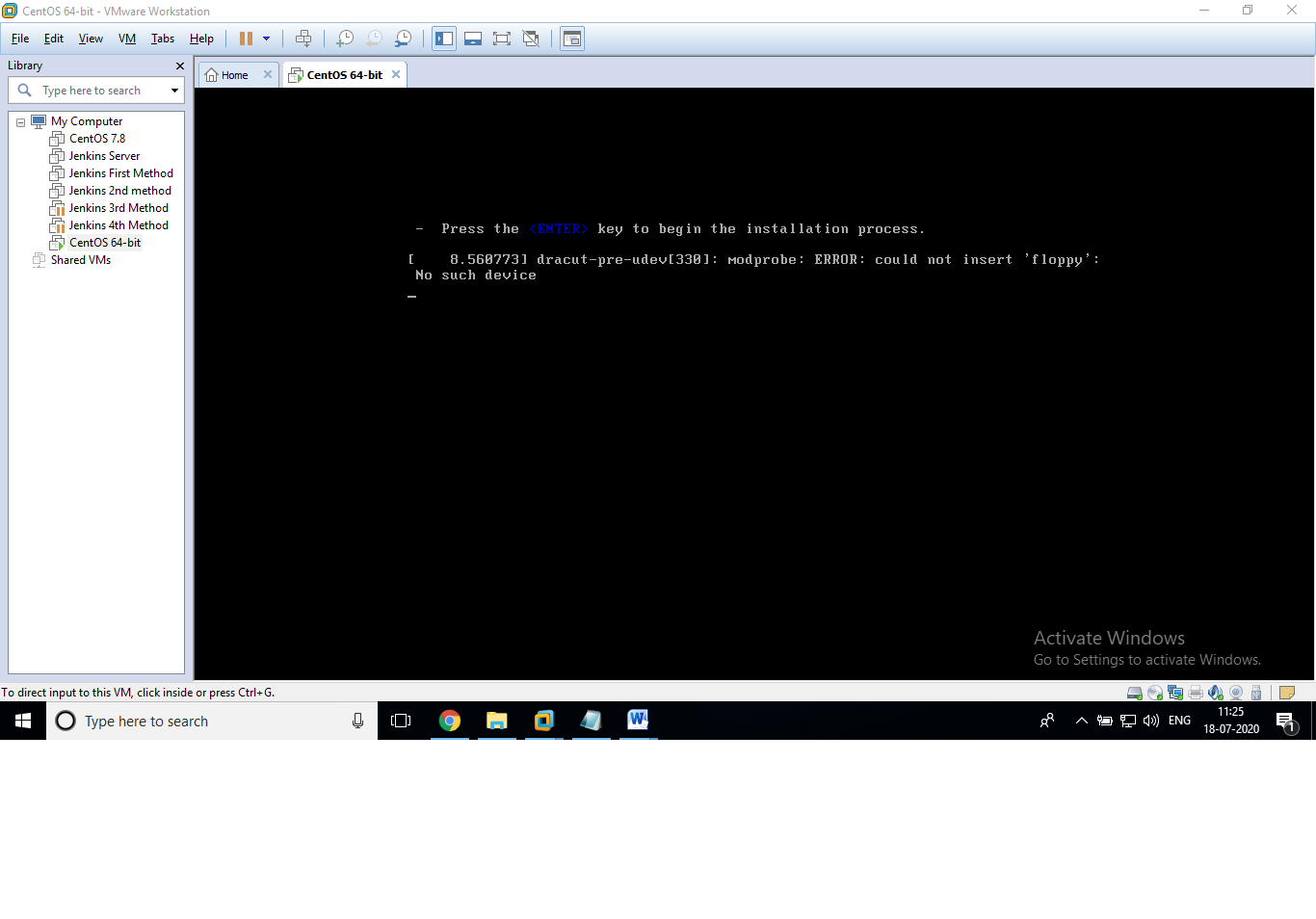
Task: Click the hard disk status icon
Action: [1134, 692]
